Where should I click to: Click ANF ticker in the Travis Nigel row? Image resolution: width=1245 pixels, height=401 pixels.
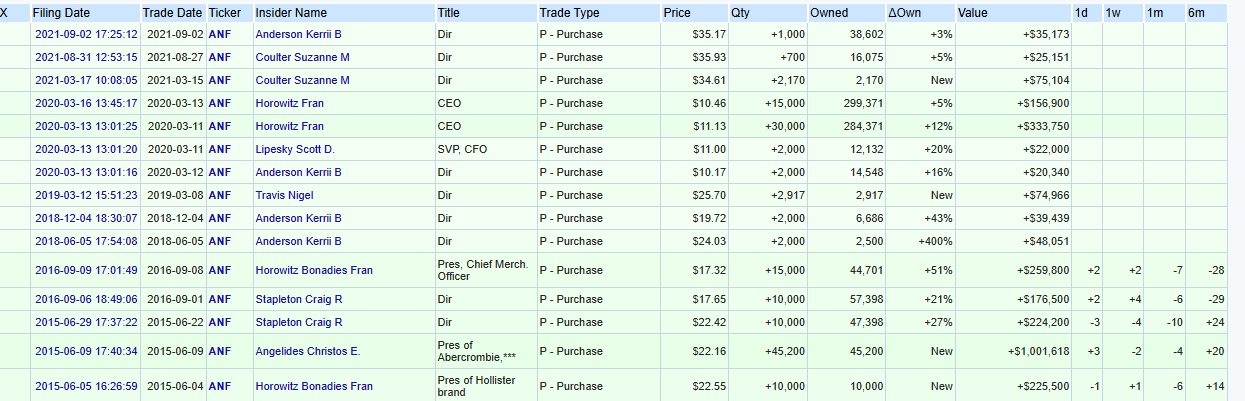[219, 195]
